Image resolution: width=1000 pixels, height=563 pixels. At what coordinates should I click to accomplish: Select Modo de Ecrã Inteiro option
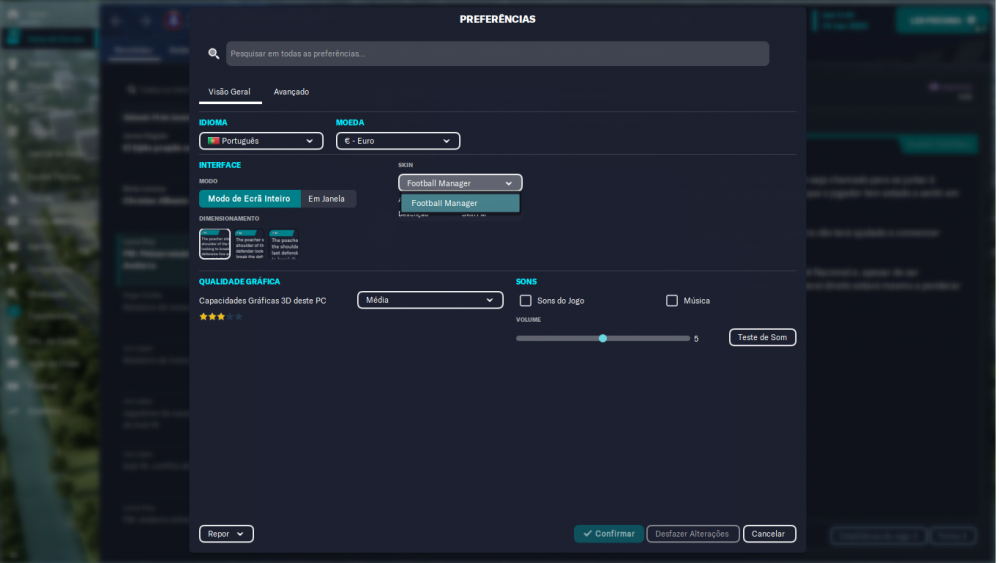tap(249, 199)
